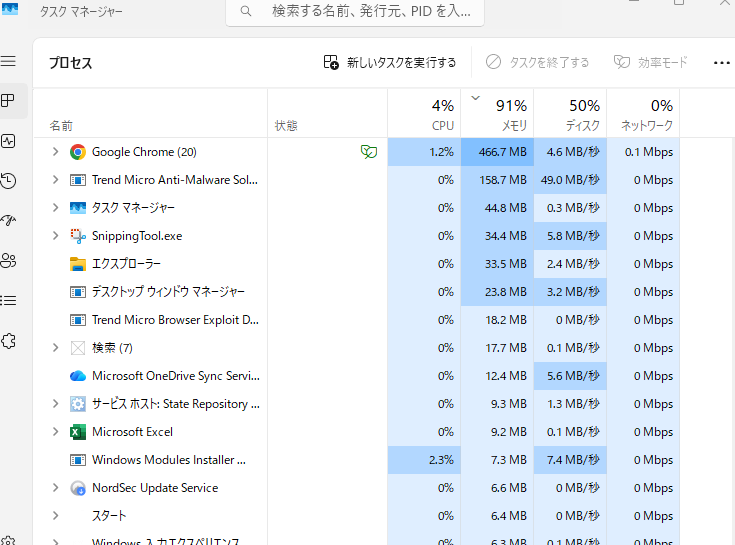Click the サービス ホスト gear icon
Screen dimensions: 735x545
pyautogui.click(x=78, y=404)
